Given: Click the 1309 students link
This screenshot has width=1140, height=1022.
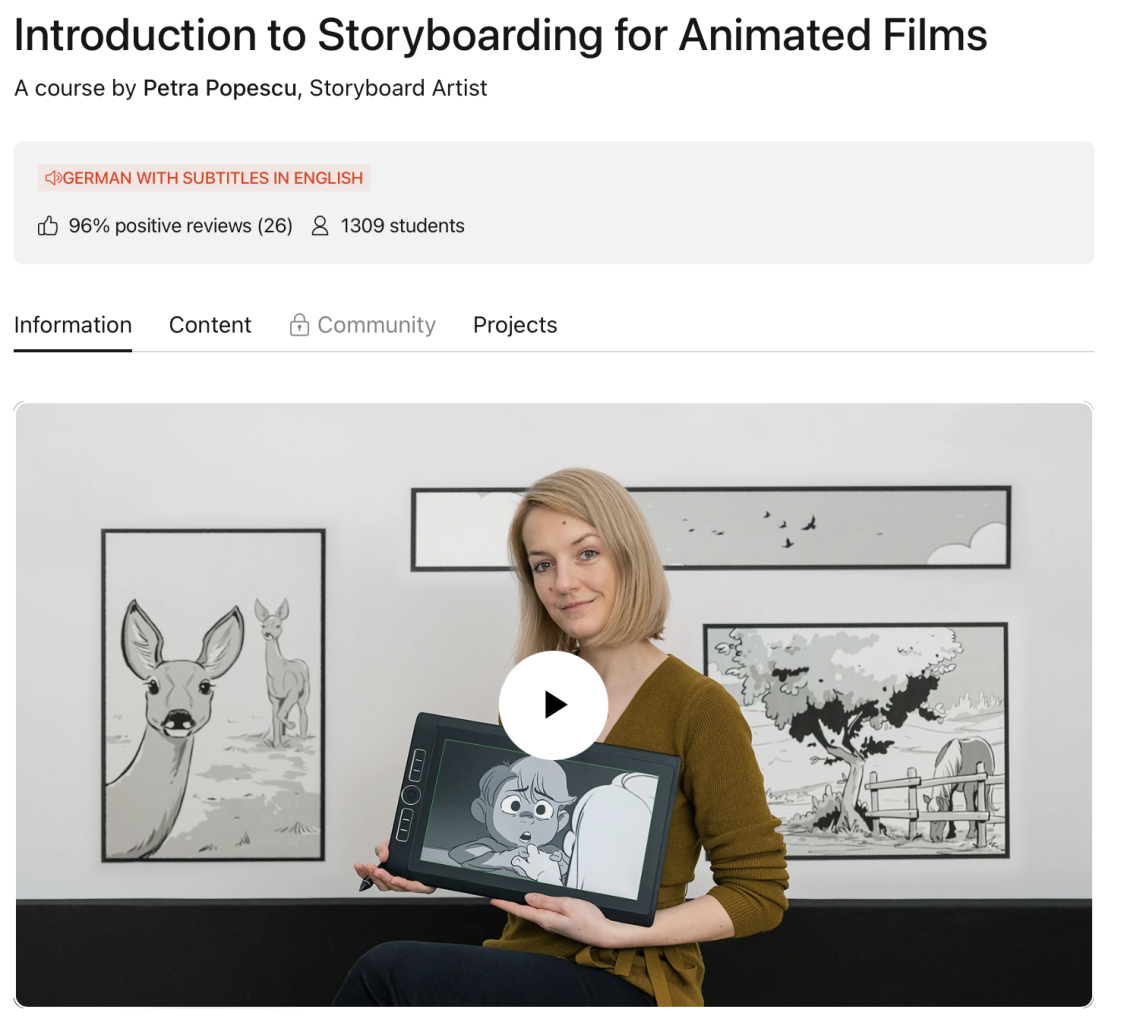Looking at the screenshot, I should (x=402, y=226).
